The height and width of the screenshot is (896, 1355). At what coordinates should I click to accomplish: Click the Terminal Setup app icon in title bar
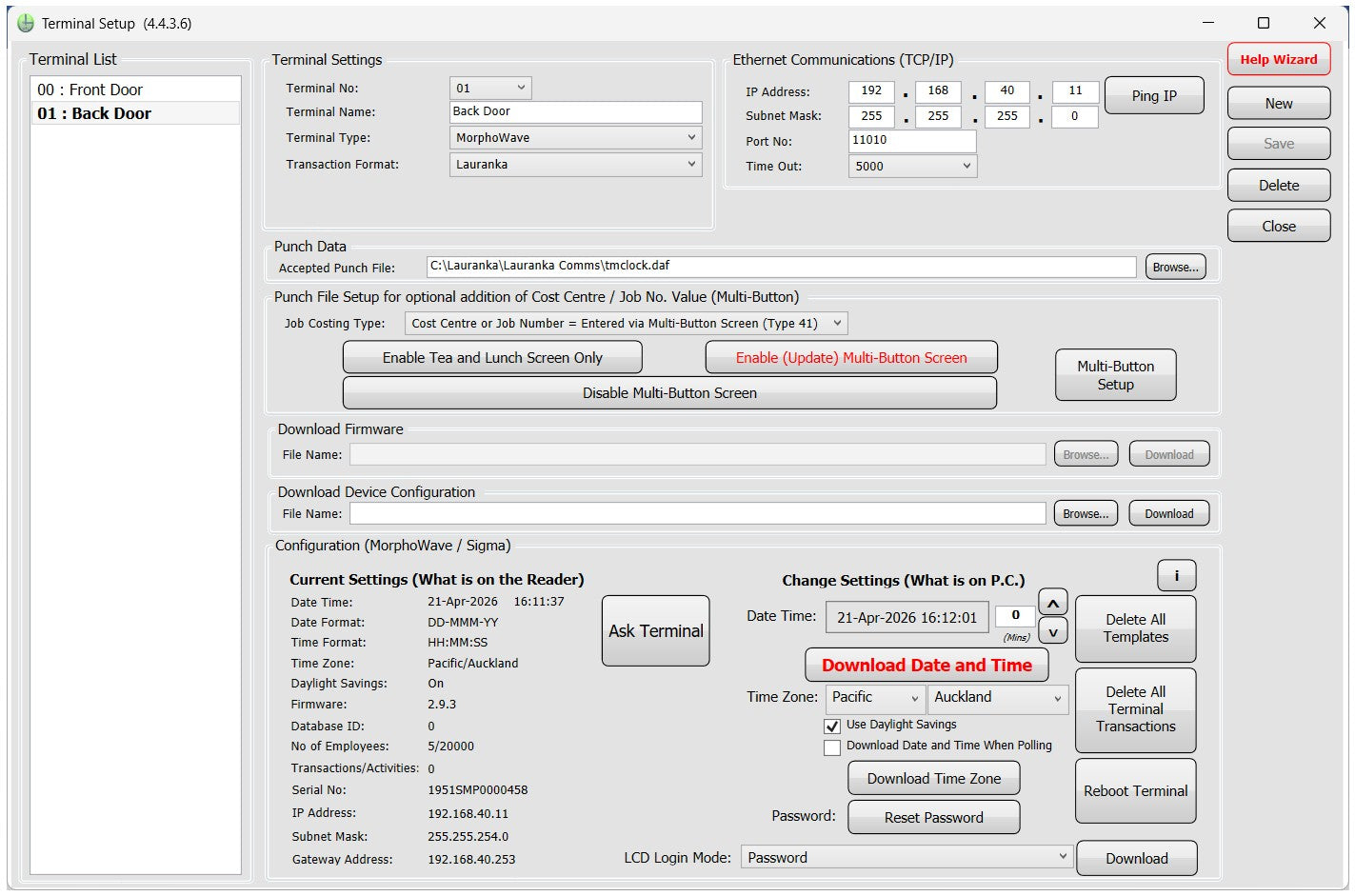coord(26,23)
